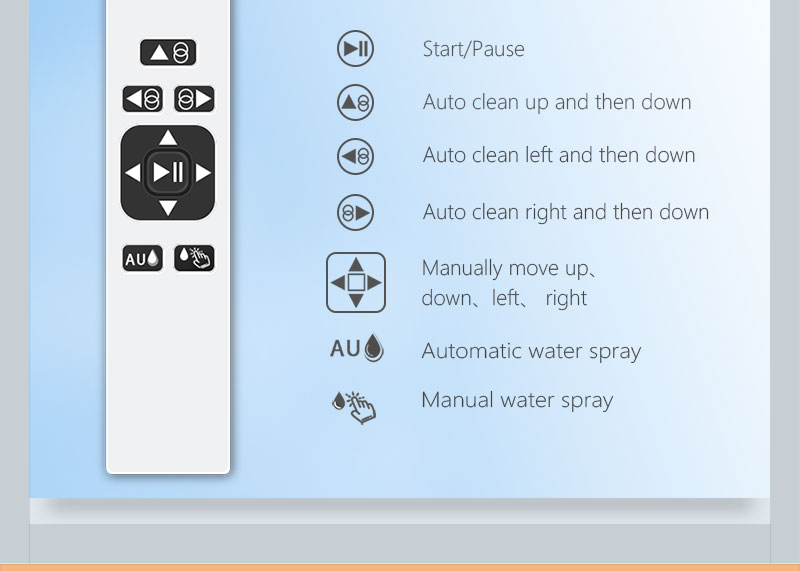Click auto clean up button on remote
Screen dimensions: 800x571
click(168, 52)
